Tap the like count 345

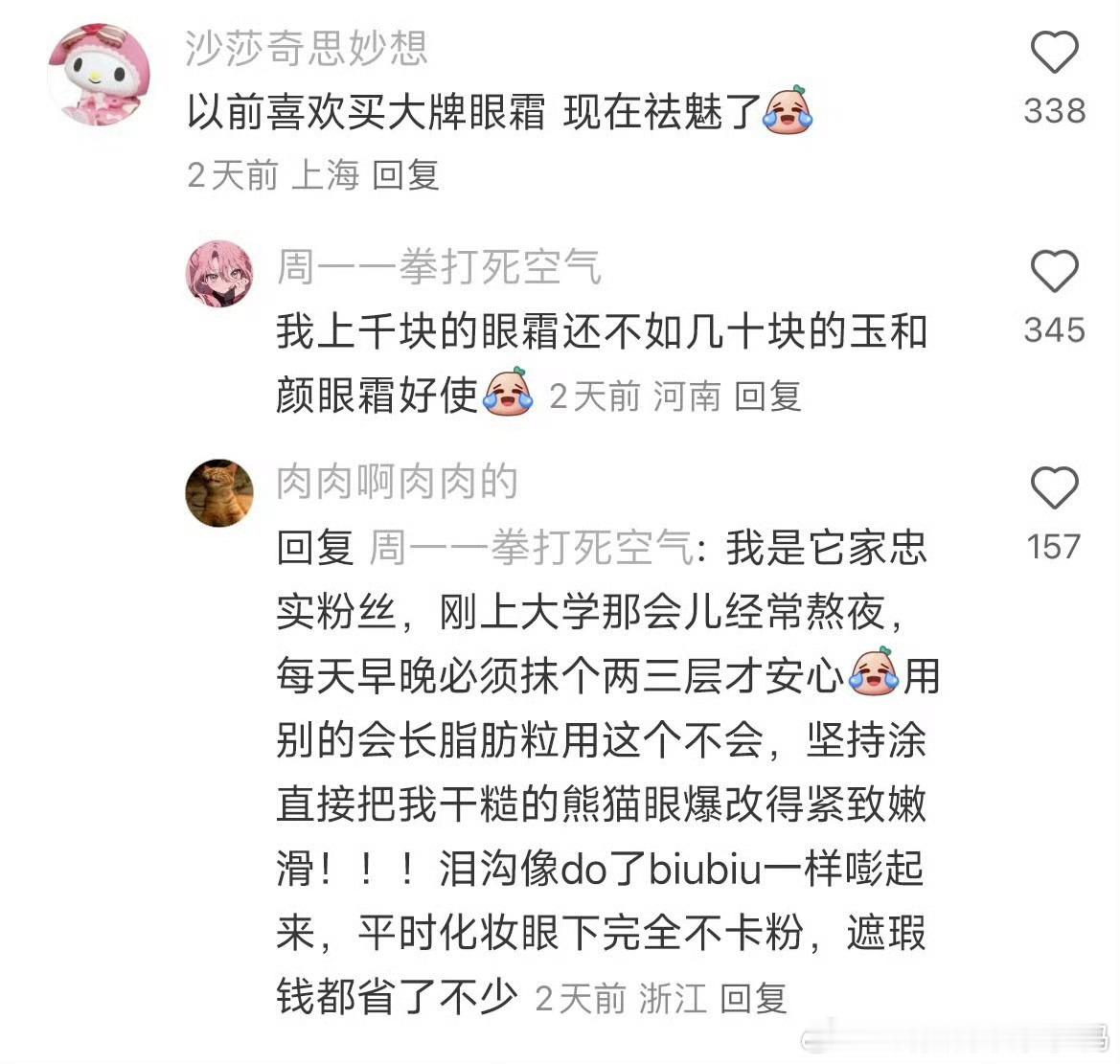1054,330
